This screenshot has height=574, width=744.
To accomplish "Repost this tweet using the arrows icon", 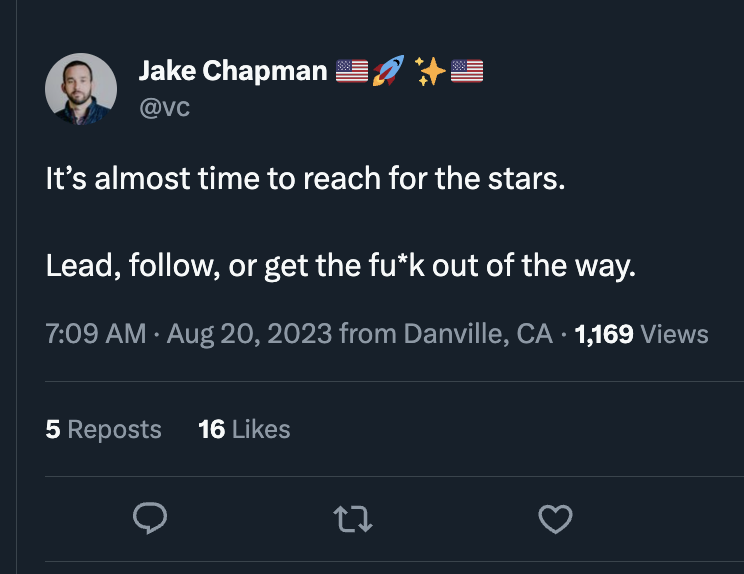I will (x=353, y=518).
